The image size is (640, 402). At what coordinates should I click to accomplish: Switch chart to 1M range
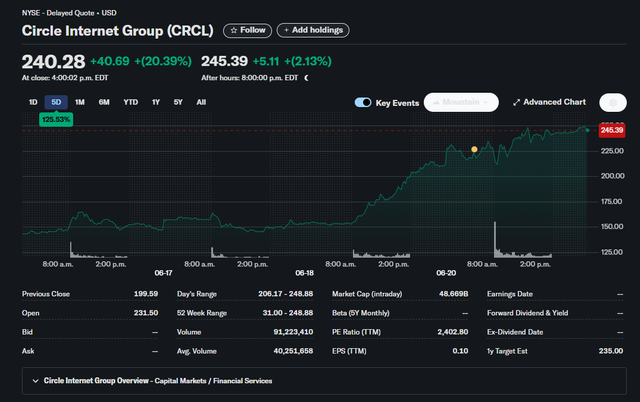(x=80, y=102)
